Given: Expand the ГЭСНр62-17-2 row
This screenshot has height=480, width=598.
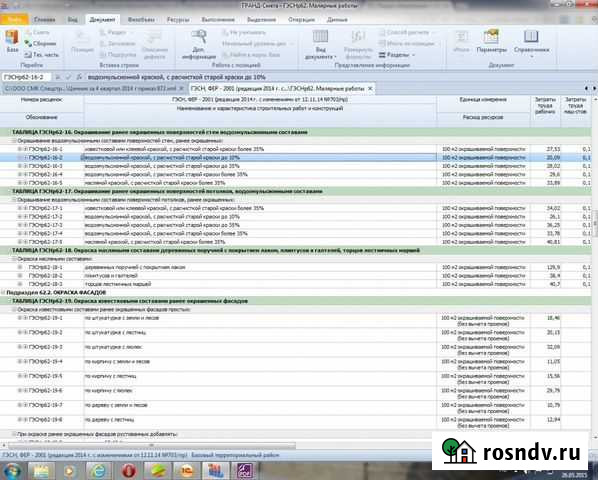Looking at the screenshot, I should (x=19, y=217).
